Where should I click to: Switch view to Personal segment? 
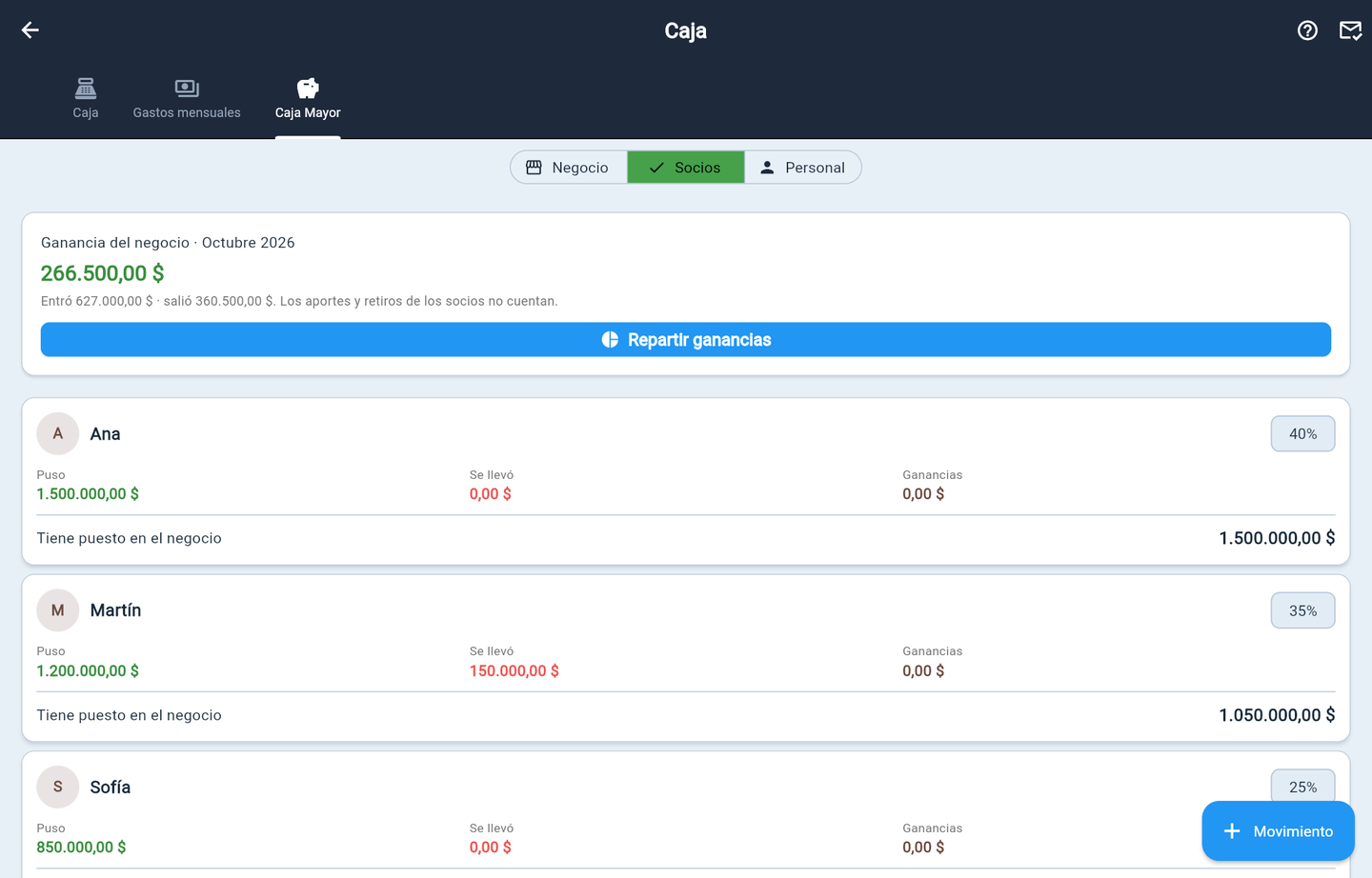coord(802,168)
